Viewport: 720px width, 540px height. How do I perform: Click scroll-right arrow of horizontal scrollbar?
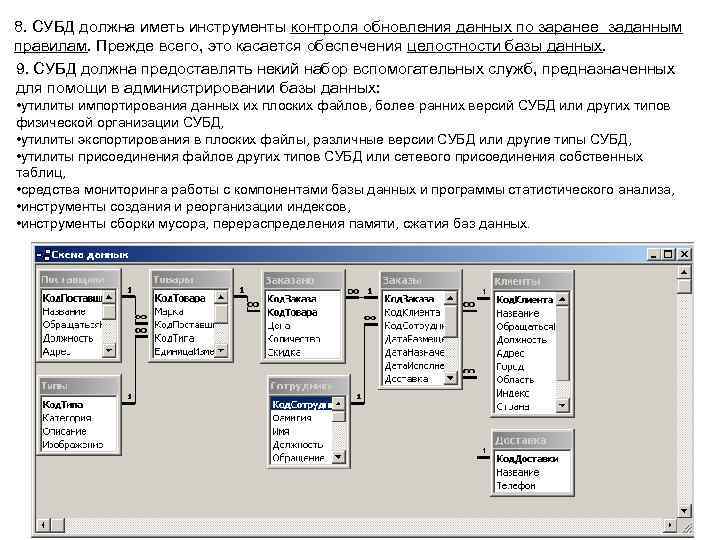670,524
